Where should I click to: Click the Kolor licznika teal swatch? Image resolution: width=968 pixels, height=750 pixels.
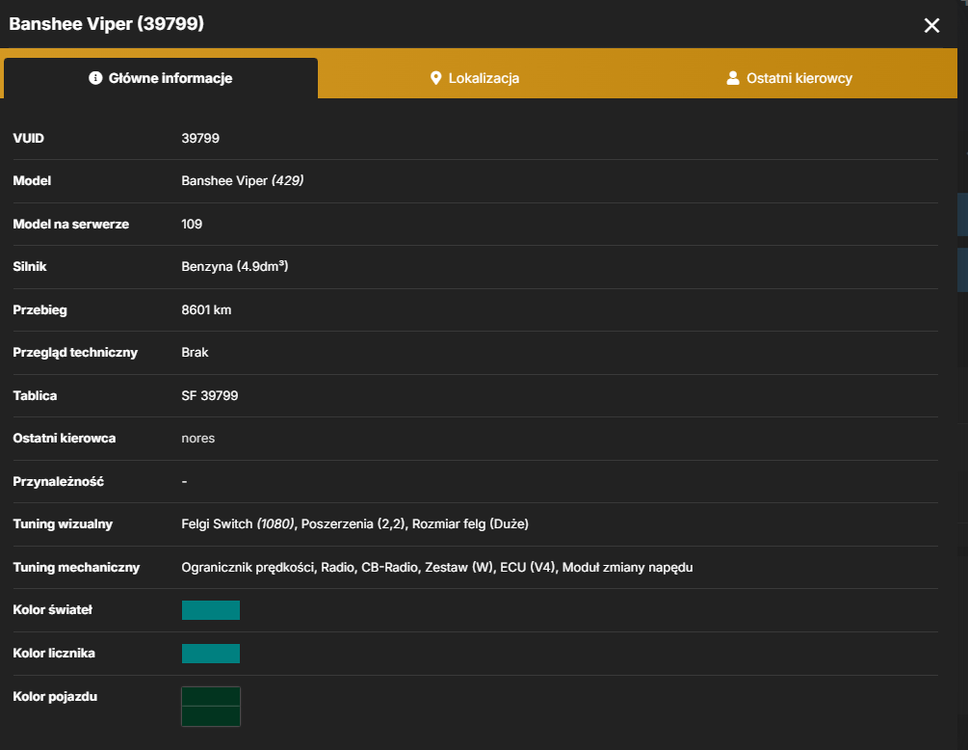(x=211, y=653)
